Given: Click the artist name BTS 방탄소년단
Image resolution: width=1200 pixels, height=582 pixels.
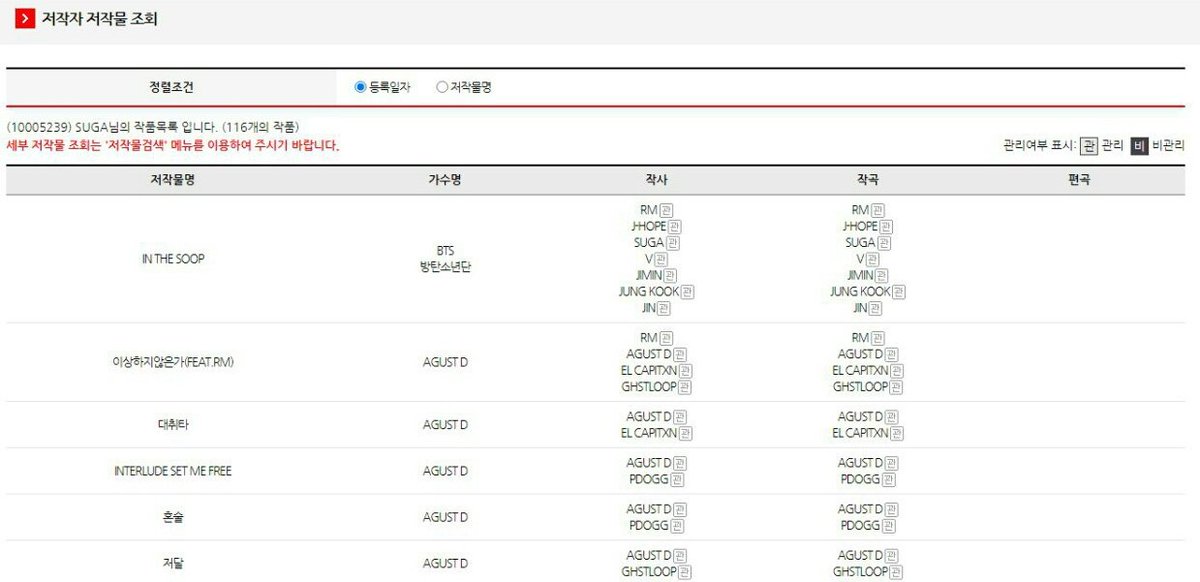Looking at the screenshot, I should [x=445, y=259].
